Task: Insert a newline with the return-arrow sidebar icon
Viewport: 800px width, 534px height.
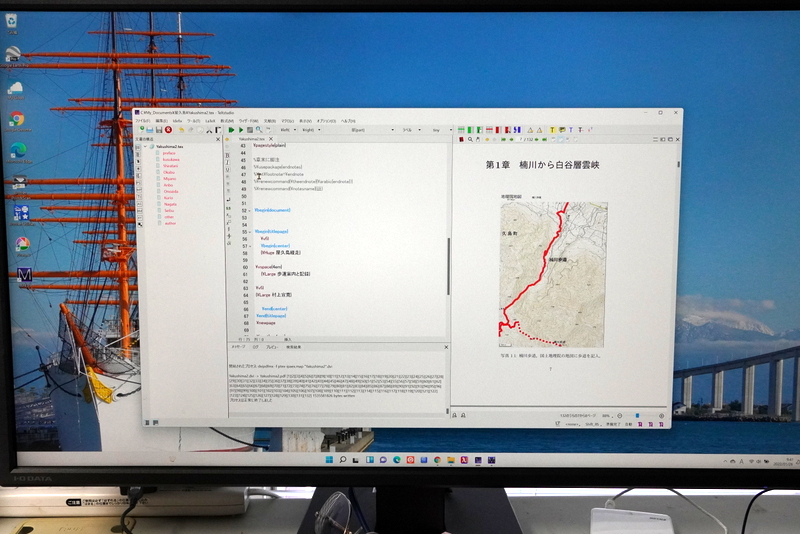Action: (x=228, y=199)
